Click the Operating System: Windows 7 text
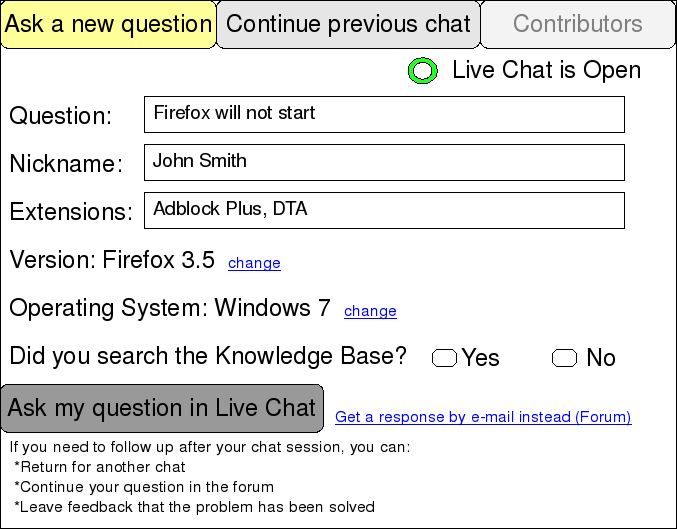 click(x=170, y=308)
